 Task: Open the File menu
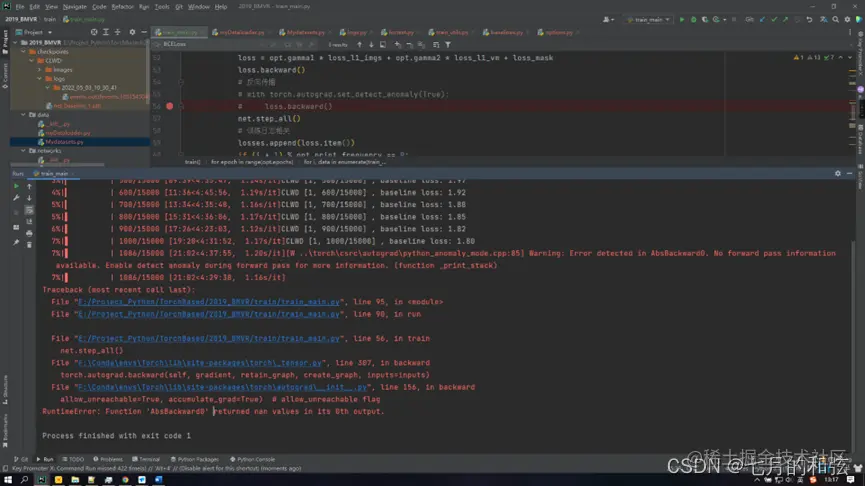click(x=20, y=7)
